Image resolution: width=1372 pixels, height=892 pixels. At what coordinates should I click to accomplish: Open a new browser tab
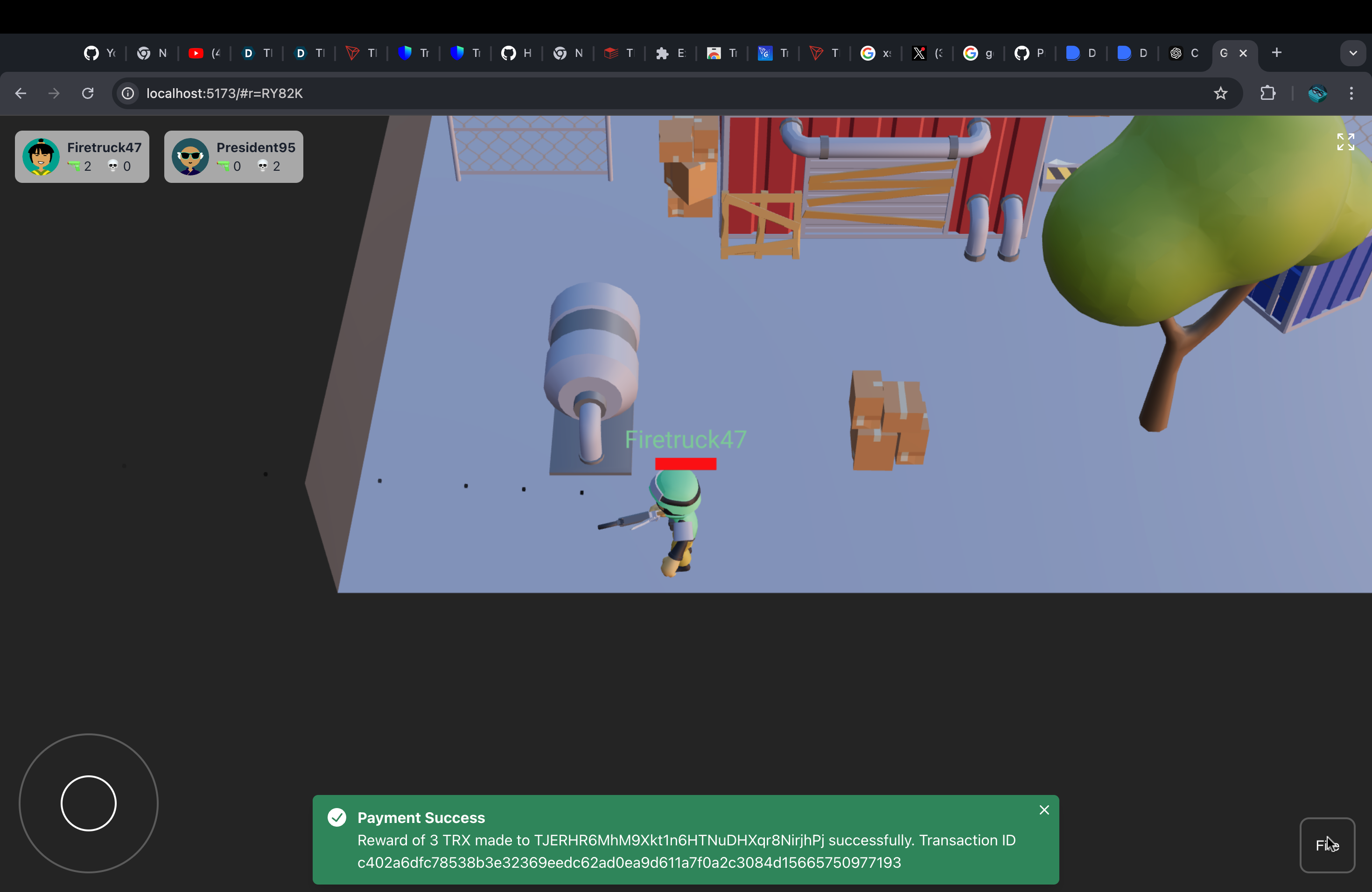point(1276,53)
